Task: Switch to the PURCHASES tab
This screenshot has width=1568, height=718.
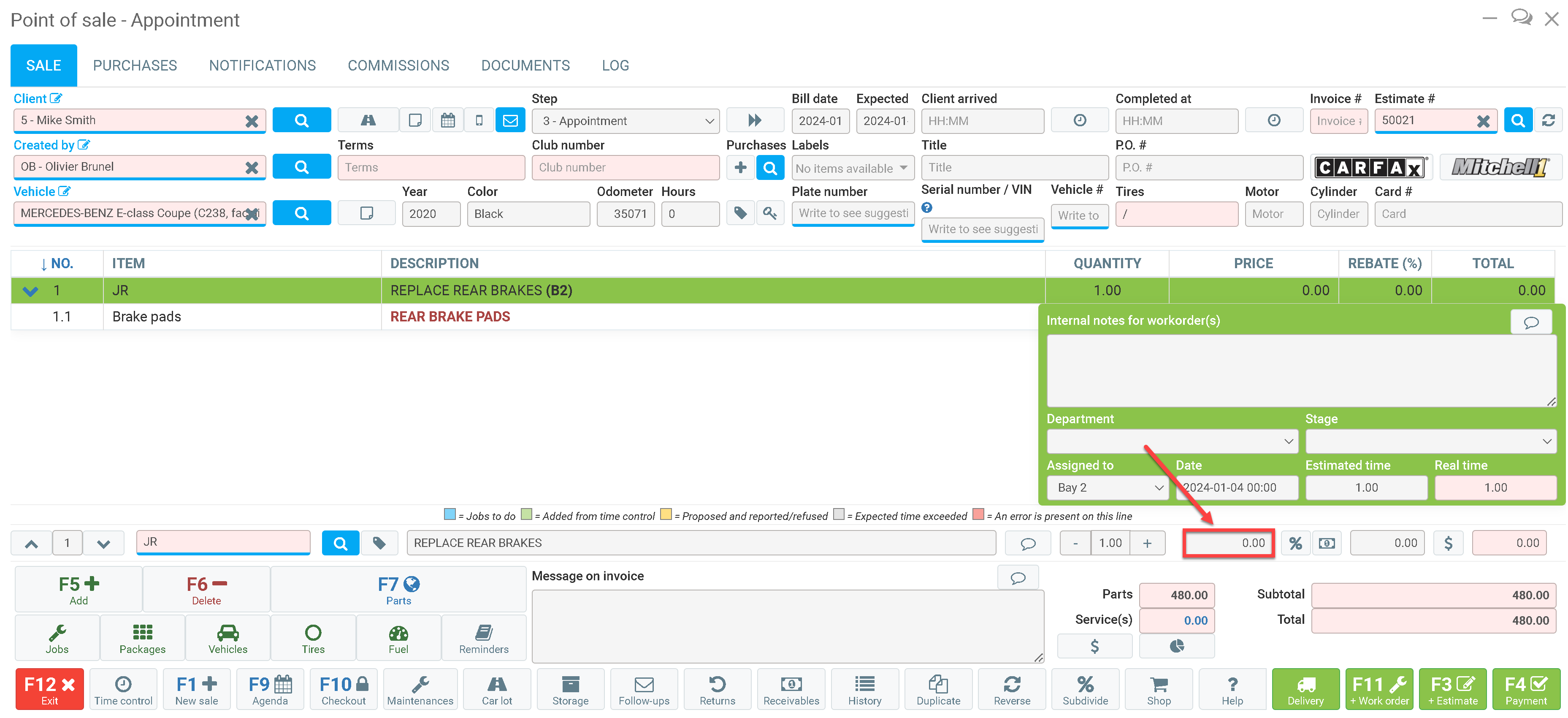Action: point(135,65)
